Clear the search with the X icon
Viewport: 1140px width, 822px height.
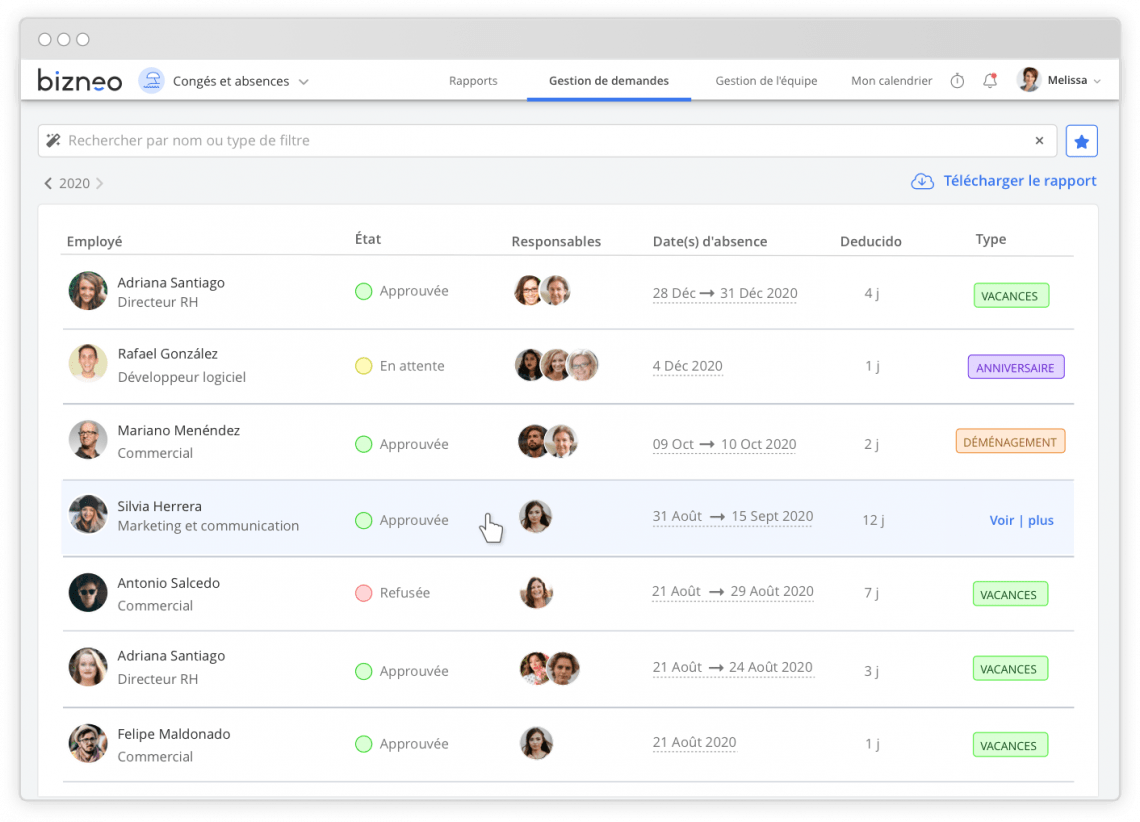point(1039,141)
